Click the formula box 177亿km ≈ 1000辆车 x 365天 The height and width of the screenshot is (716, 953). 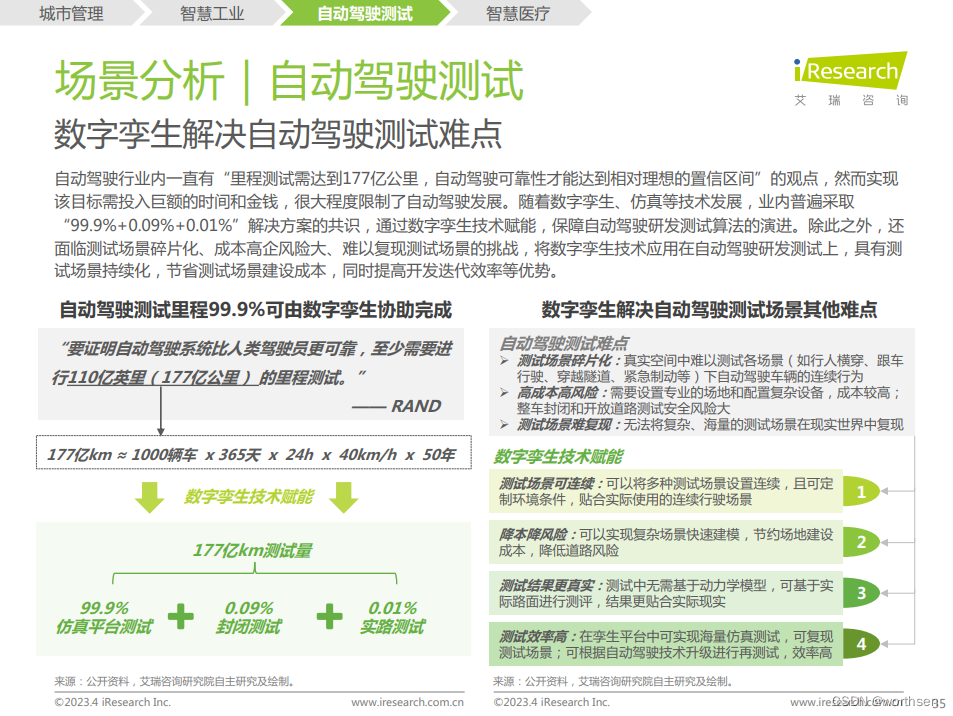coord(253,453)
